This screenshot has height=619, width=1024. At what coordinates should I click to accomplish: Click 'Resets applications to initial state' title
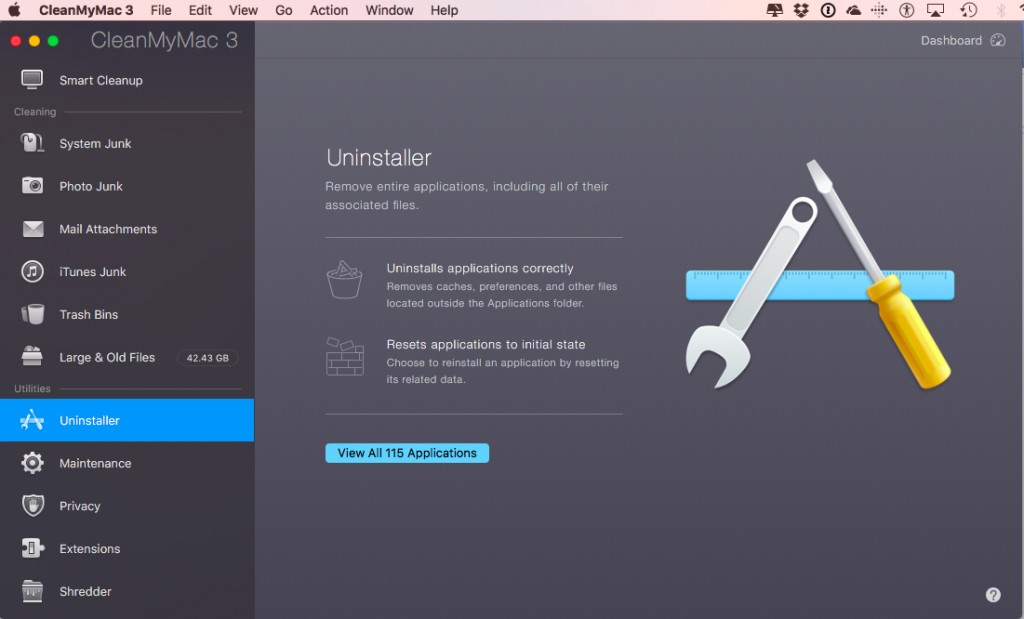485,344
